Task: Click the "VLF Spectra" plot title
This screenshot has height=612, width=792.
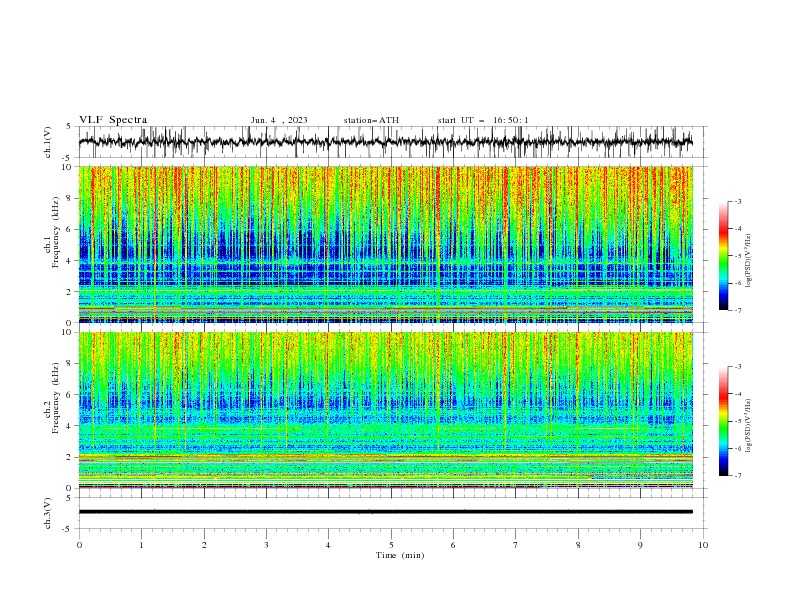Action: (x=113, y=120)
